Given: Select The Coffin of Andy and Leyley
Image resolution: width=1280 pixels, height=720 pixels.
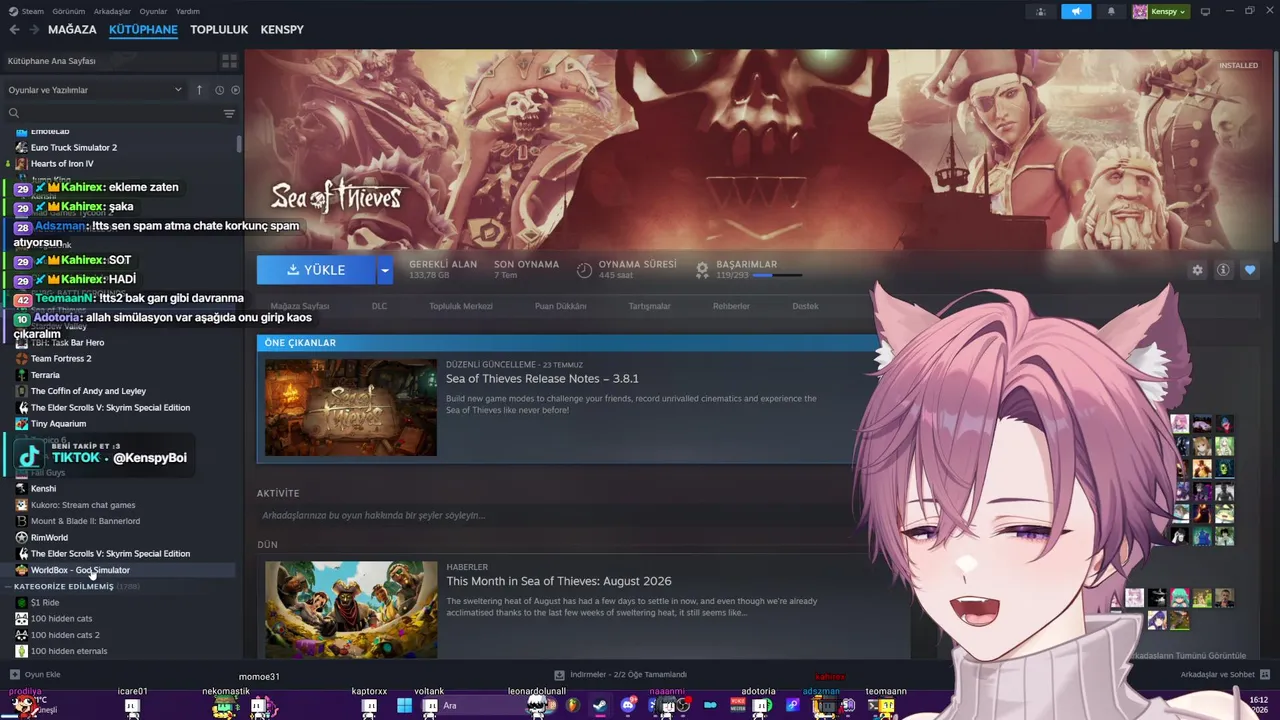Looking at the screenshot, I should (88, 391).
